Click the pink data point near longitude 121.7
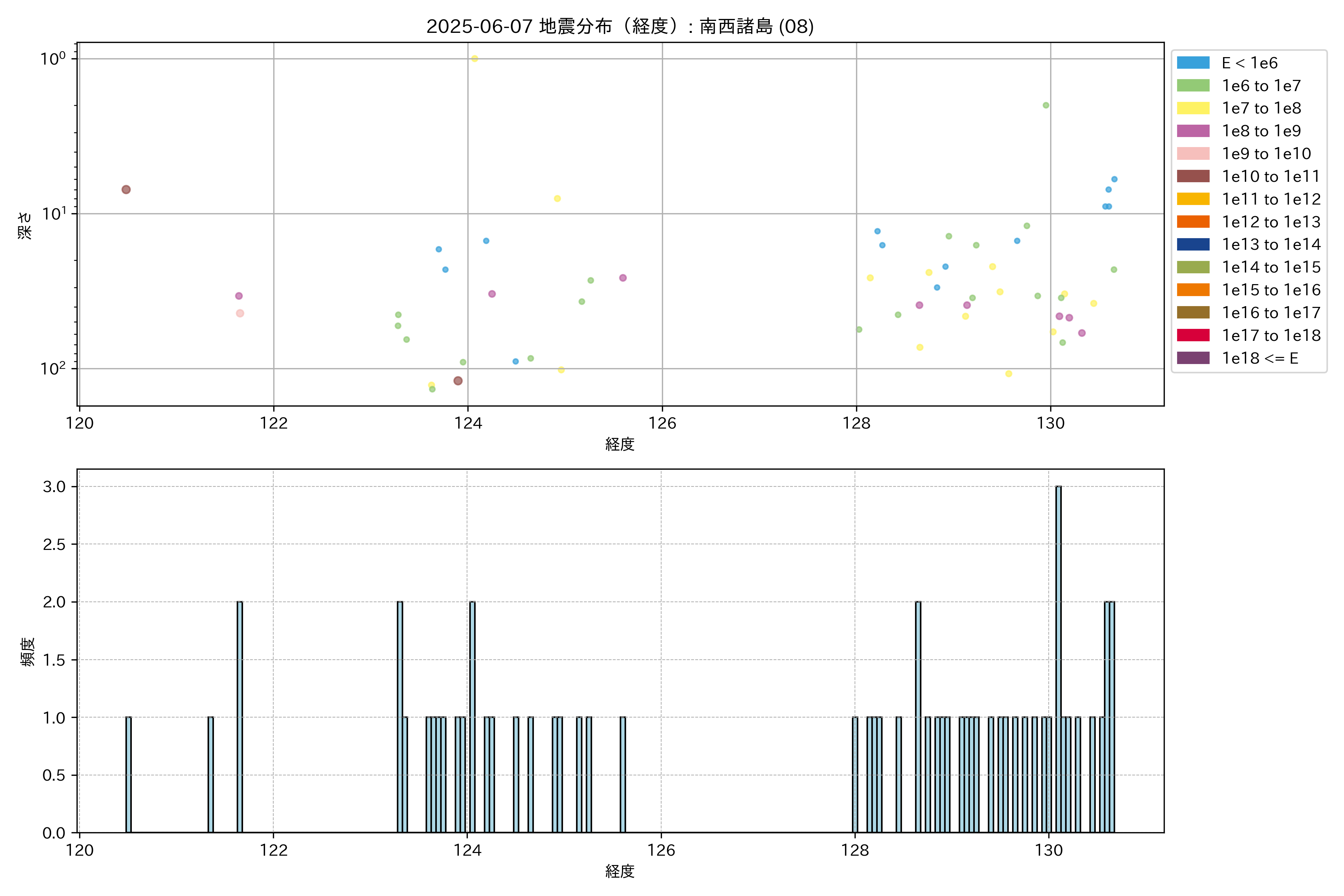Screen dimensions: 1344x896 click(x=240, y=313)
